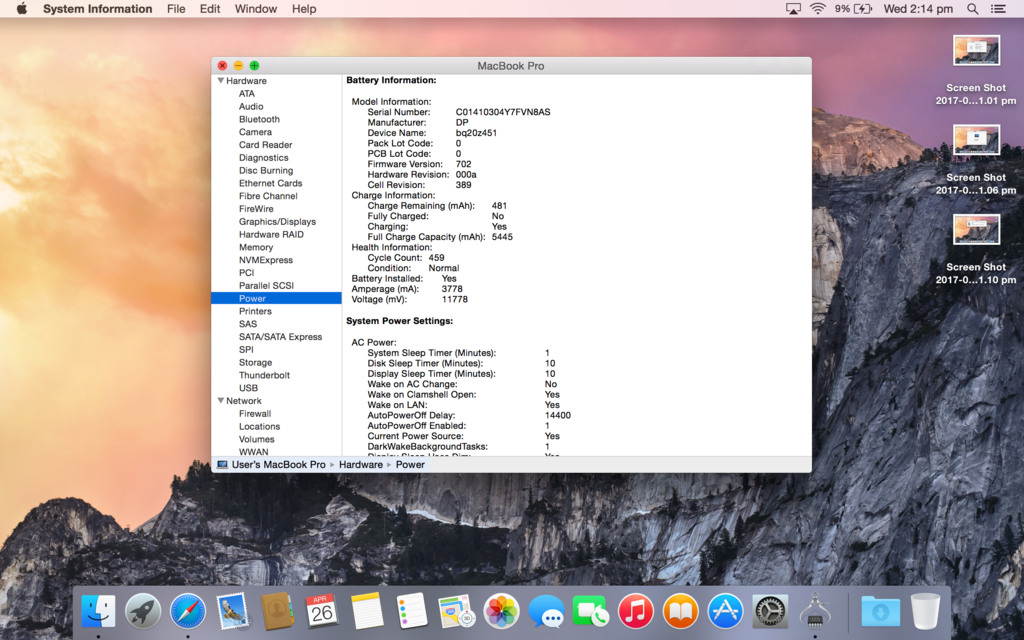Click System Information chip icon in Dock
The width and height of the screenshot is (1024, 640).
tap(814, 611)
